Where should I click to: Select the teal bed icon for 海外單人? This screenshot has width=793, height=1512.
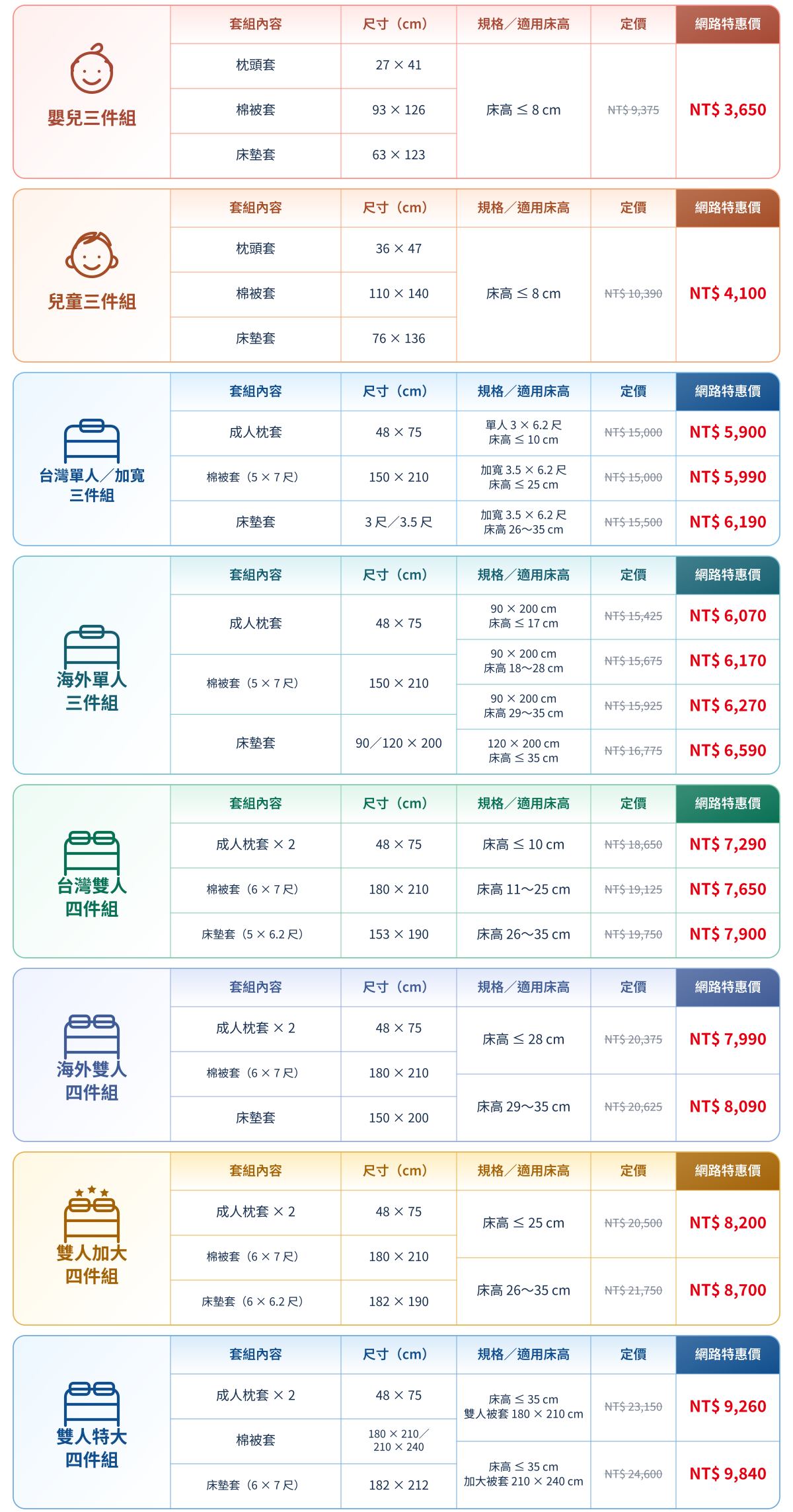pos(92,646)
